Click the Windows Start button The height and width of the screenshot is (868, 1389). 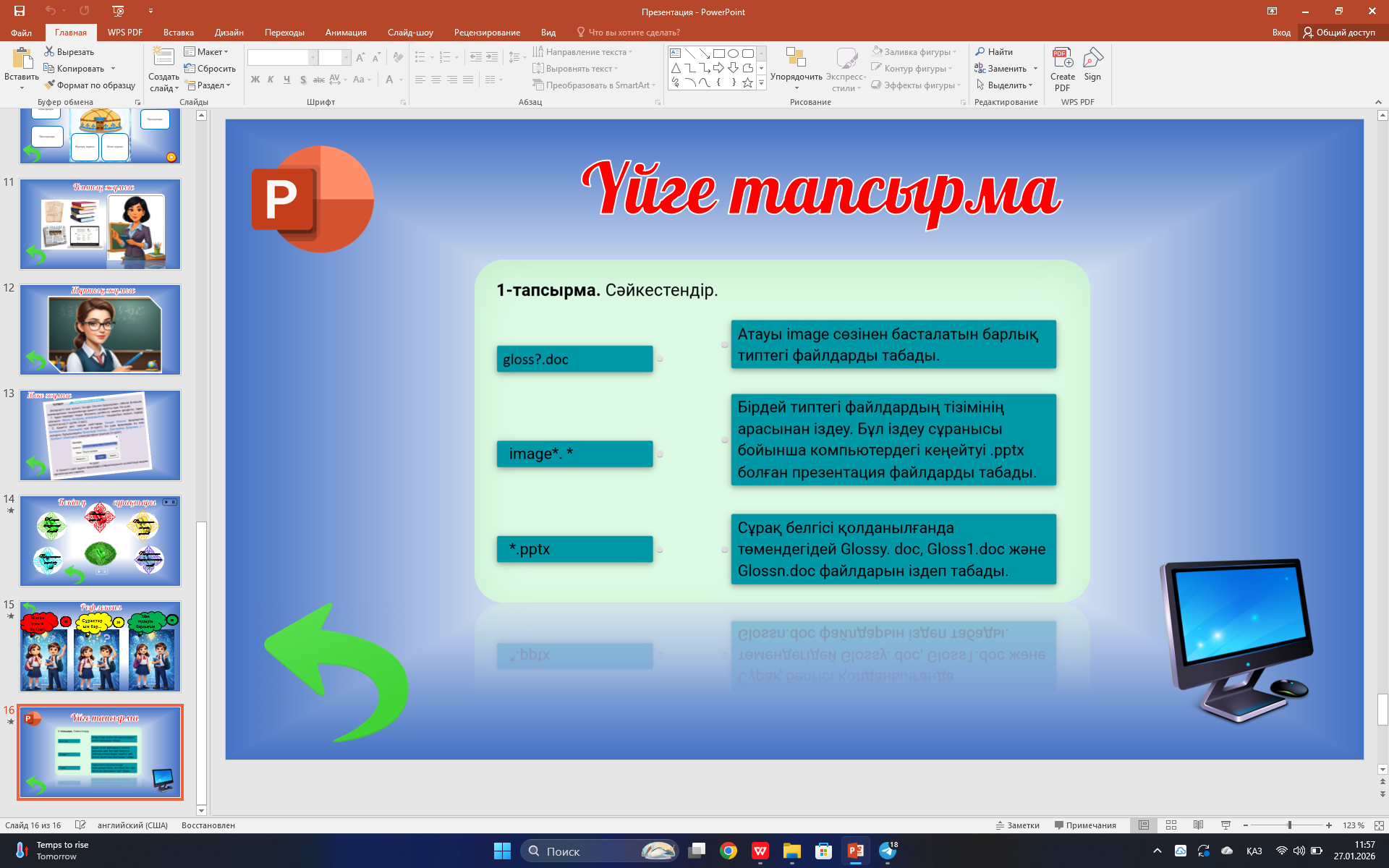(x=502, y=851)
